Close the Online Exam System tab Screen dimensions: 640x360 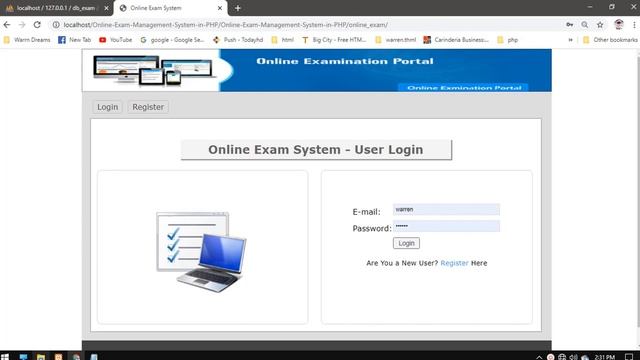[x=220, y=8]
